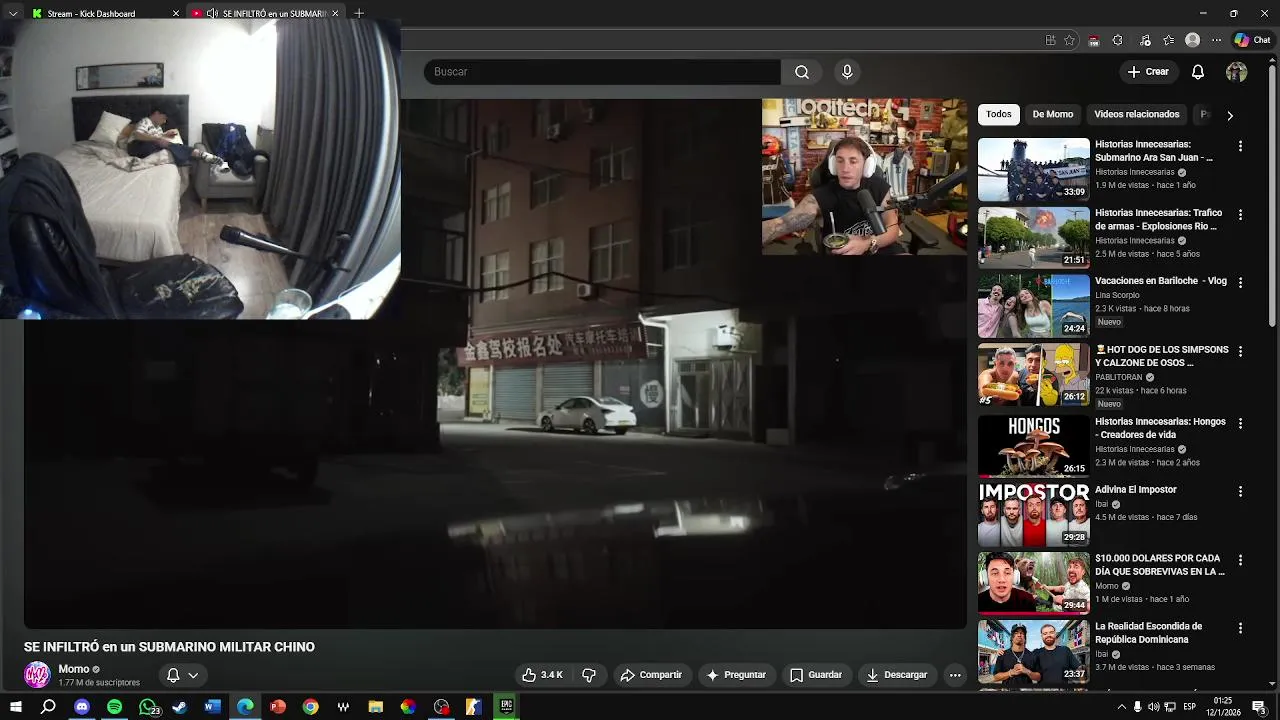Viewport: 1280px width, 720px height.
Task: Open options for Submarino Ara San Juan video
Action: point(1240,146)
